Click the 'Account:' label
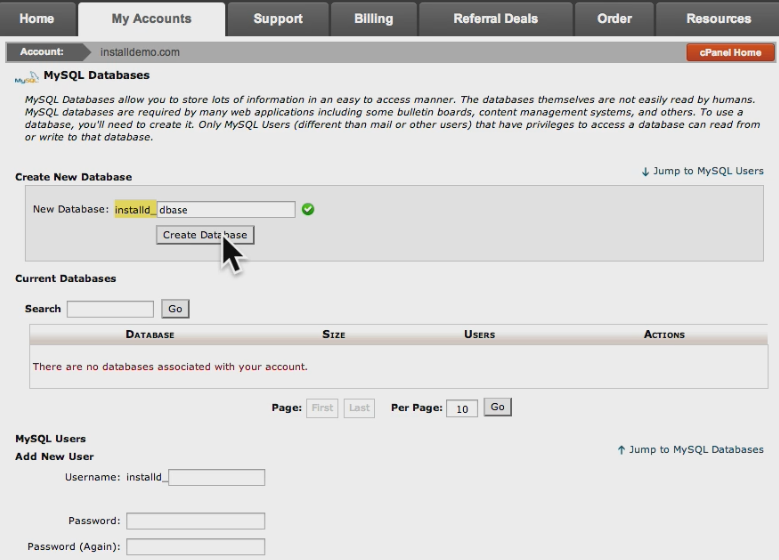This screenshot has height=560, width=779. tap(42, 52)
